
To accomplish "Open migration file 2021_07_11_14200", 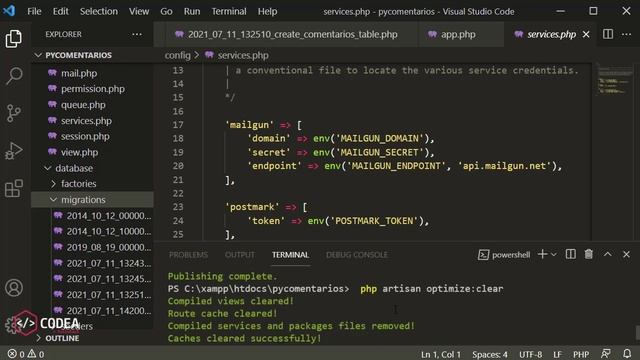I will click(92, 311).
